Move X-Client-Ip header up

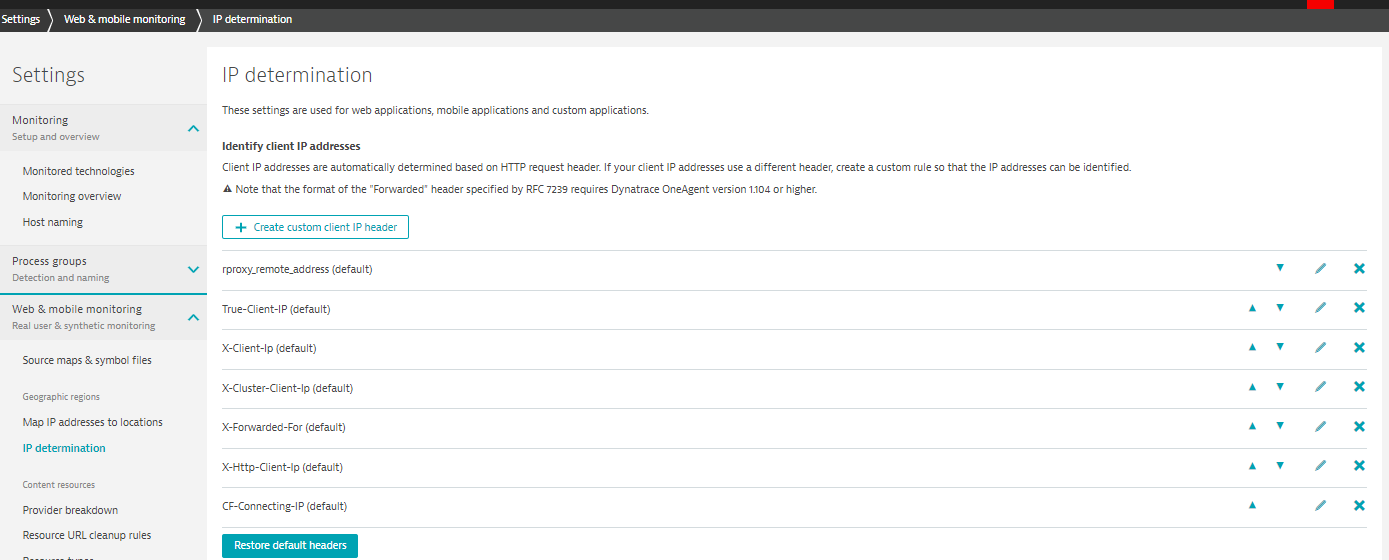click(1252, 348)
